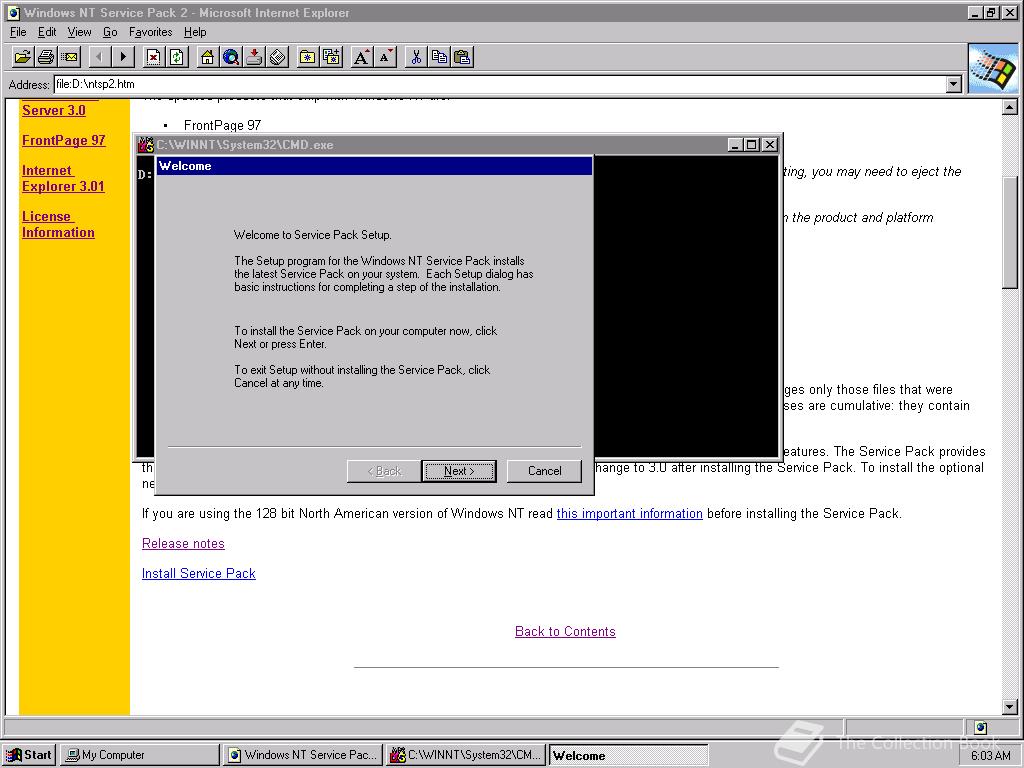This screenshot has height=768, width=1024.
Task: Stop loading with the red X icon
Action: [153, 57]
